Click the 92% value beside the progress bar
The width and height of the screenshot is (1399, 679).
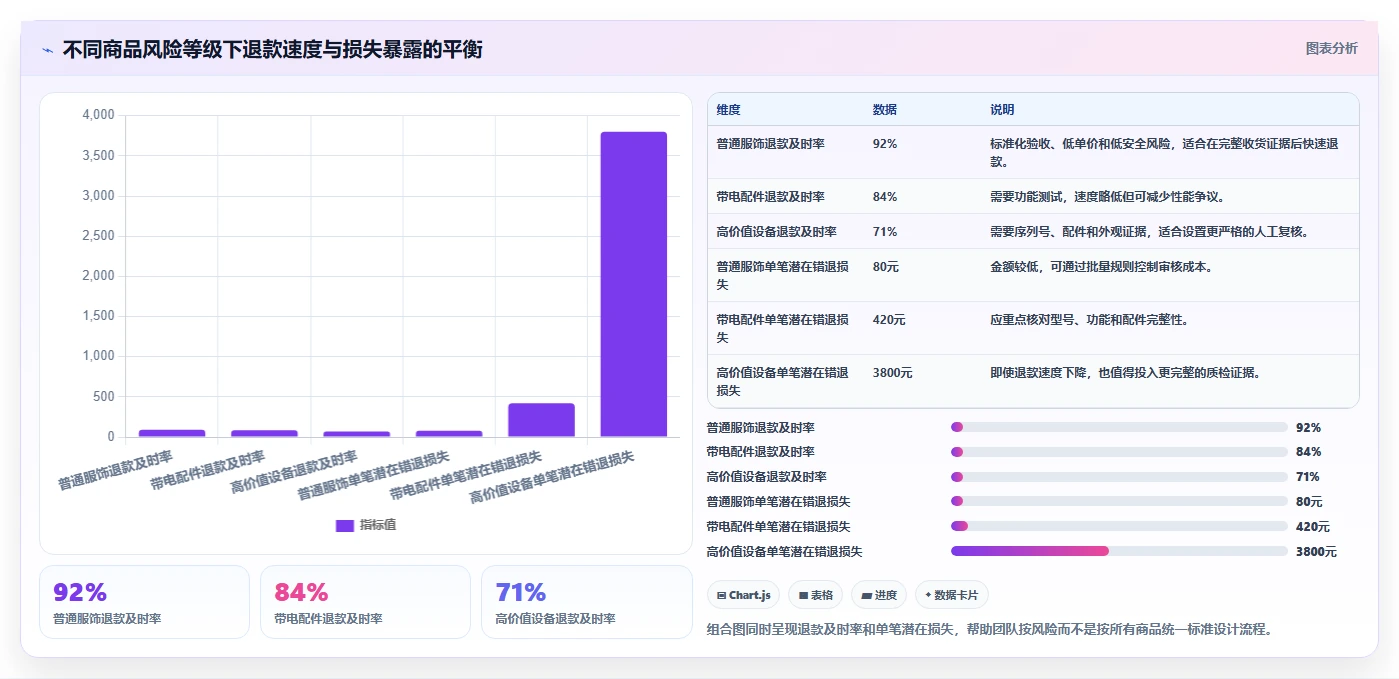(x=1308, y=427)
